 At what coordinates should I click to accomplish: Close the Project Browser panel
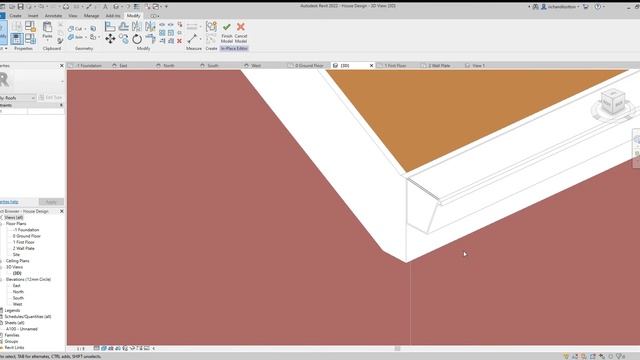[62, 211]
